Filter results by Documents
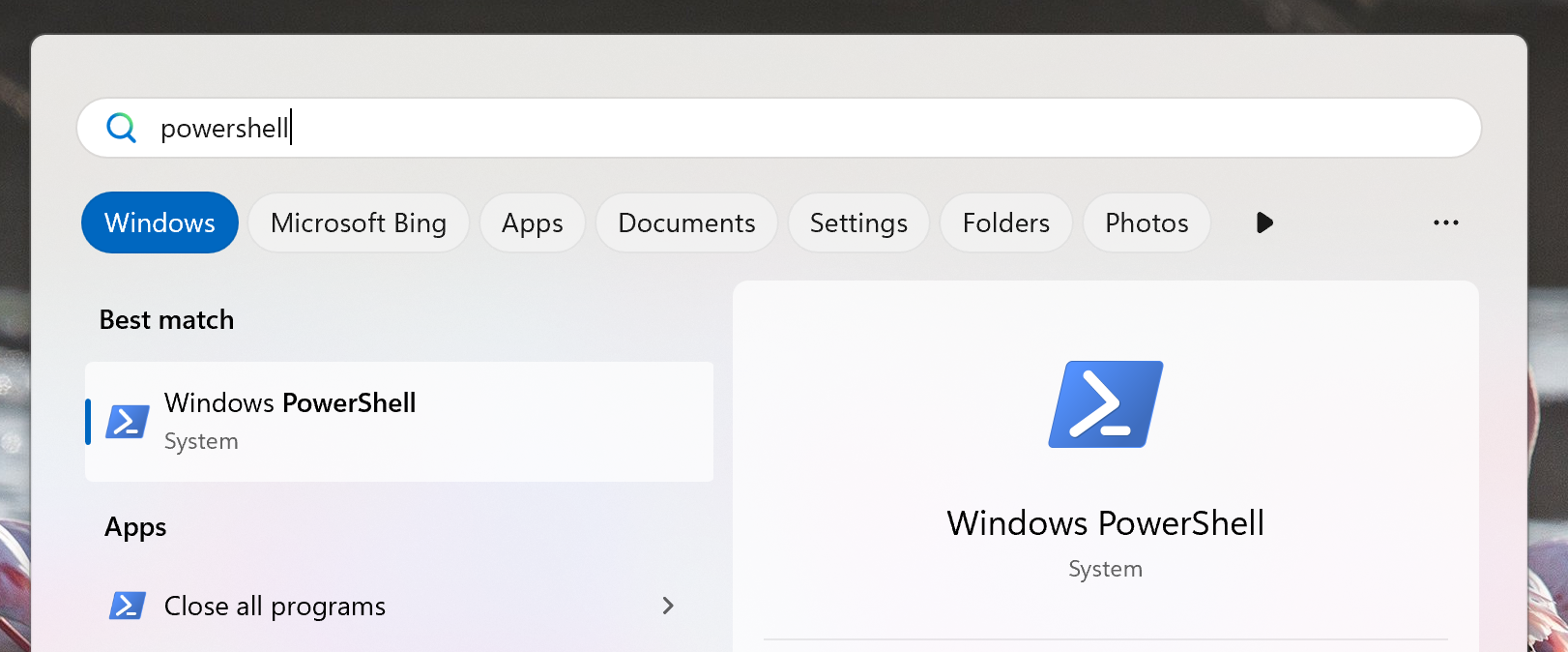Viewport: 1568px width, 652px height. [686, 222]
